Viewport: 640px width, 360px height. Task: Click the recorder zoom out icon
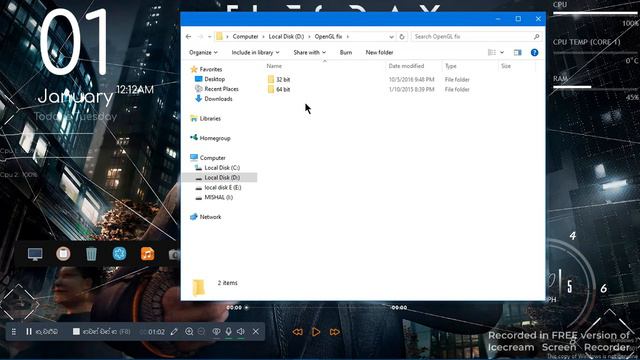tap(201, 331)
